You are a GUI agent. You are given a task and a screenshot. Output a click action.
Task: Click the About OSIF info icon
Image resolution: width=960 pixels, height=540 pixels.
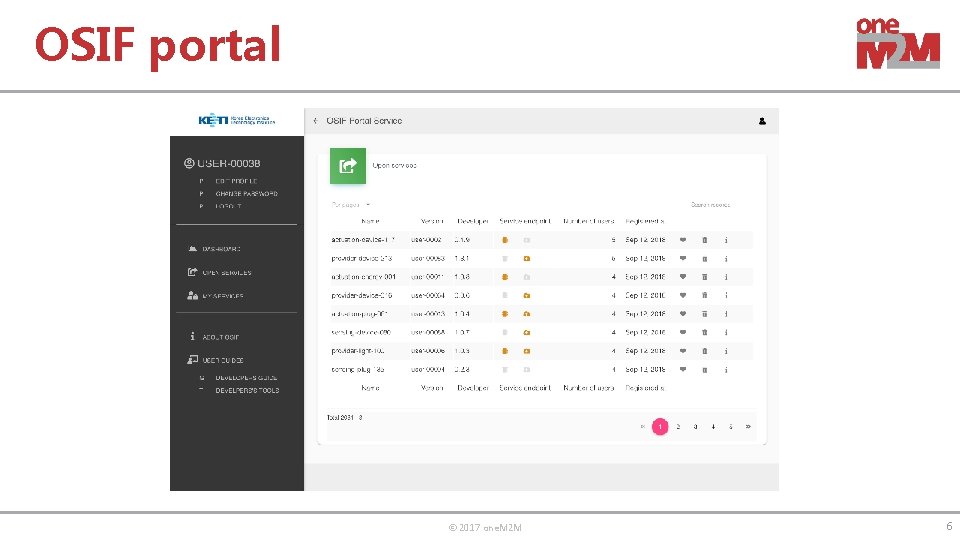(192, 336)
